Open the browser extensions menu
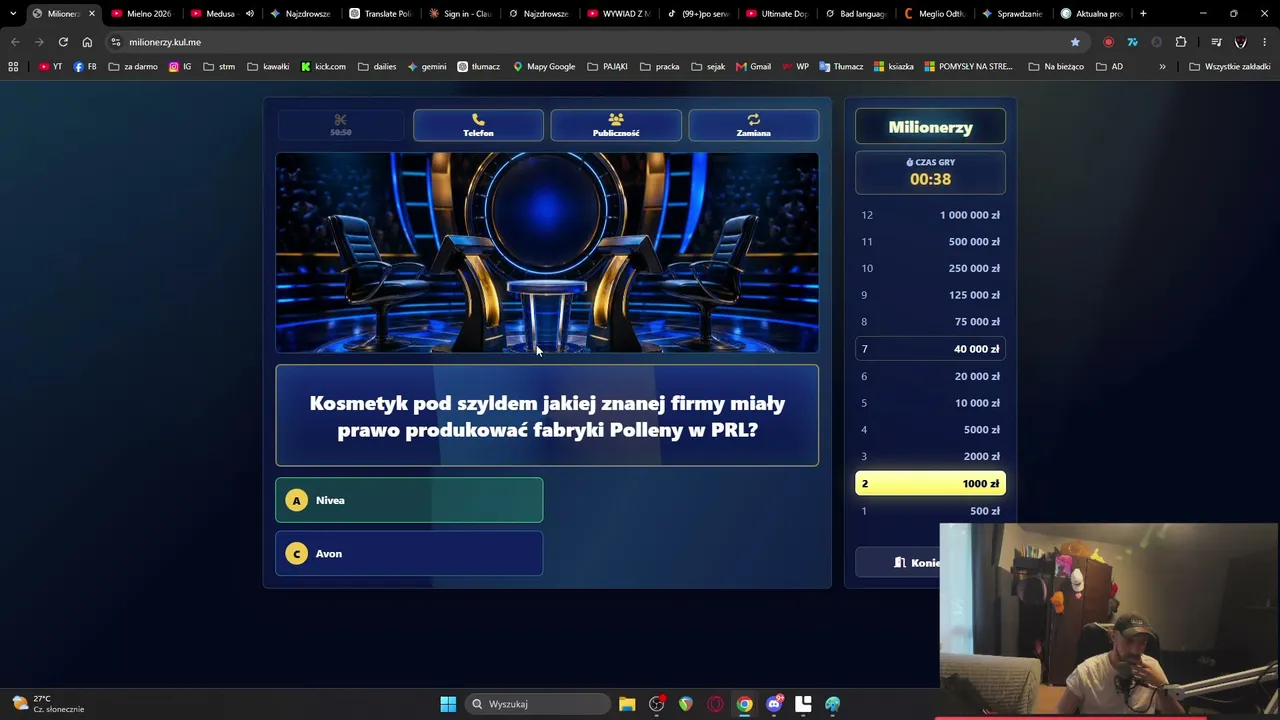This screenshot has height=720, width=1280. (1181, 42)
